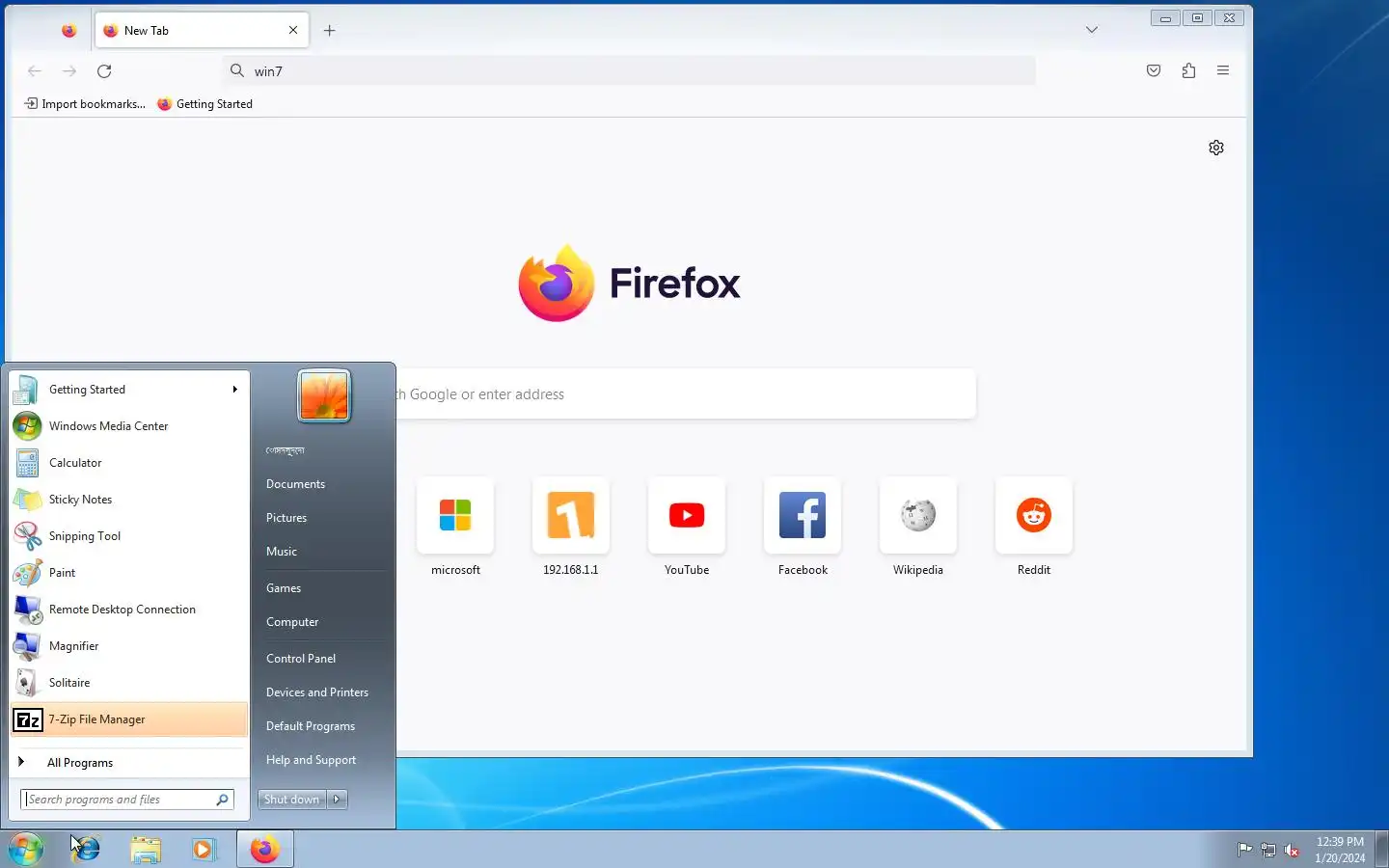This screenshot has height=868, width=1389.
Task: Click the address bar containing win7
Action: pyautogui.click(x=629, y=70)
